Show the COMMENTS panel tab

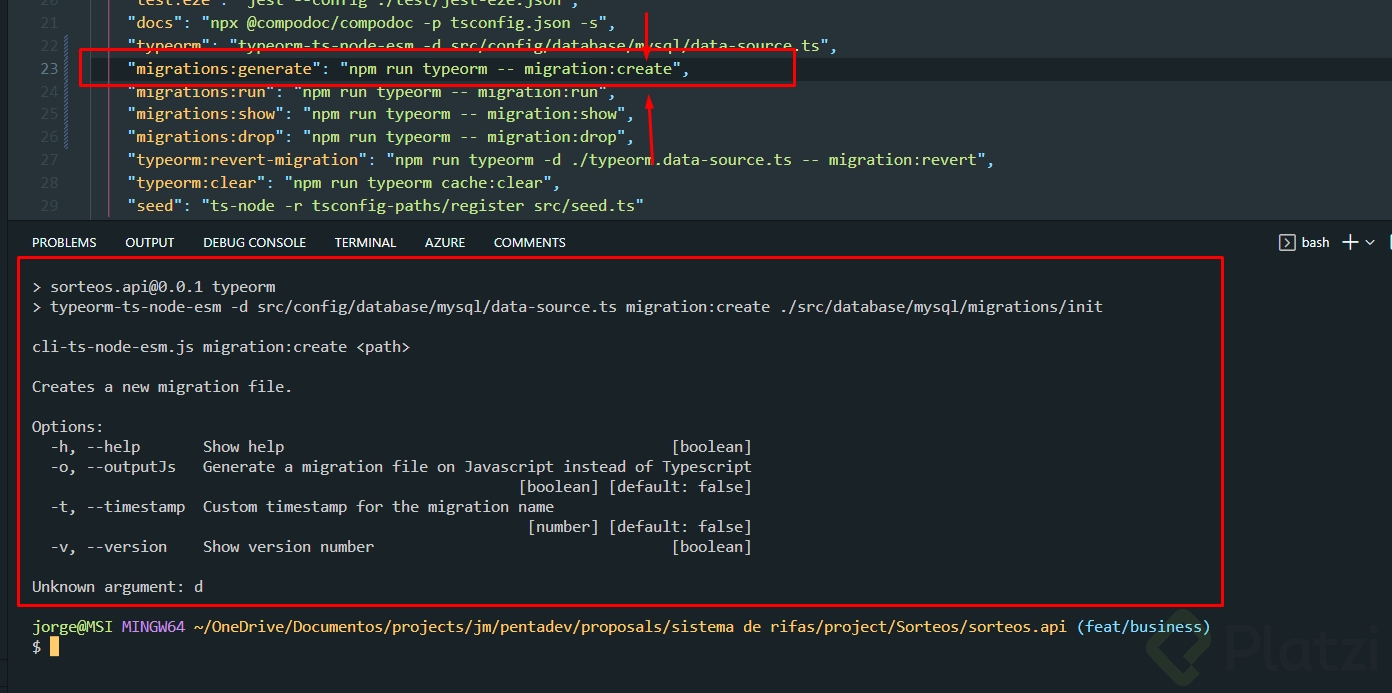[529, 242]
